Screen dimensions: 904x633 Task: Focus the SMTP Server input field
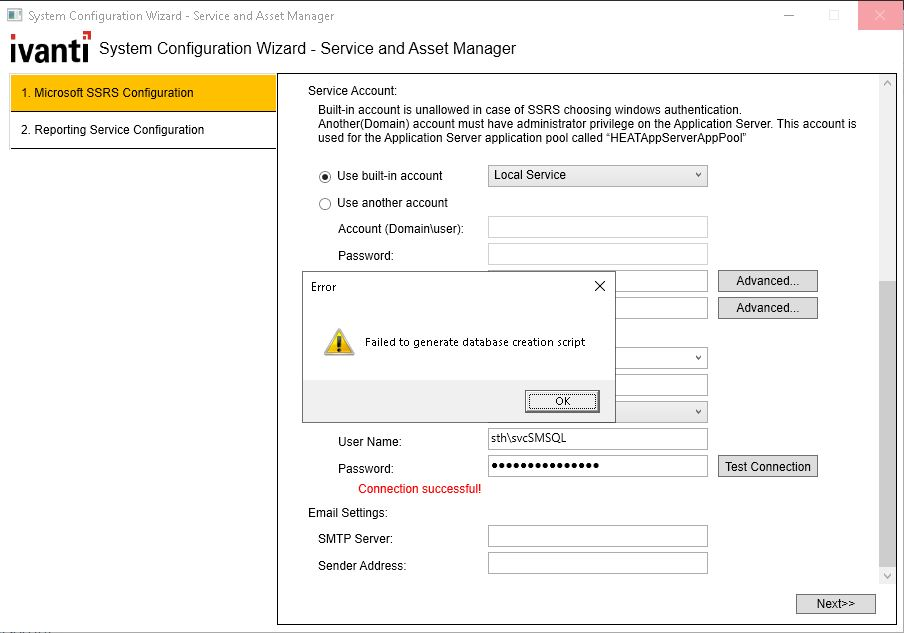click(597, 537)
